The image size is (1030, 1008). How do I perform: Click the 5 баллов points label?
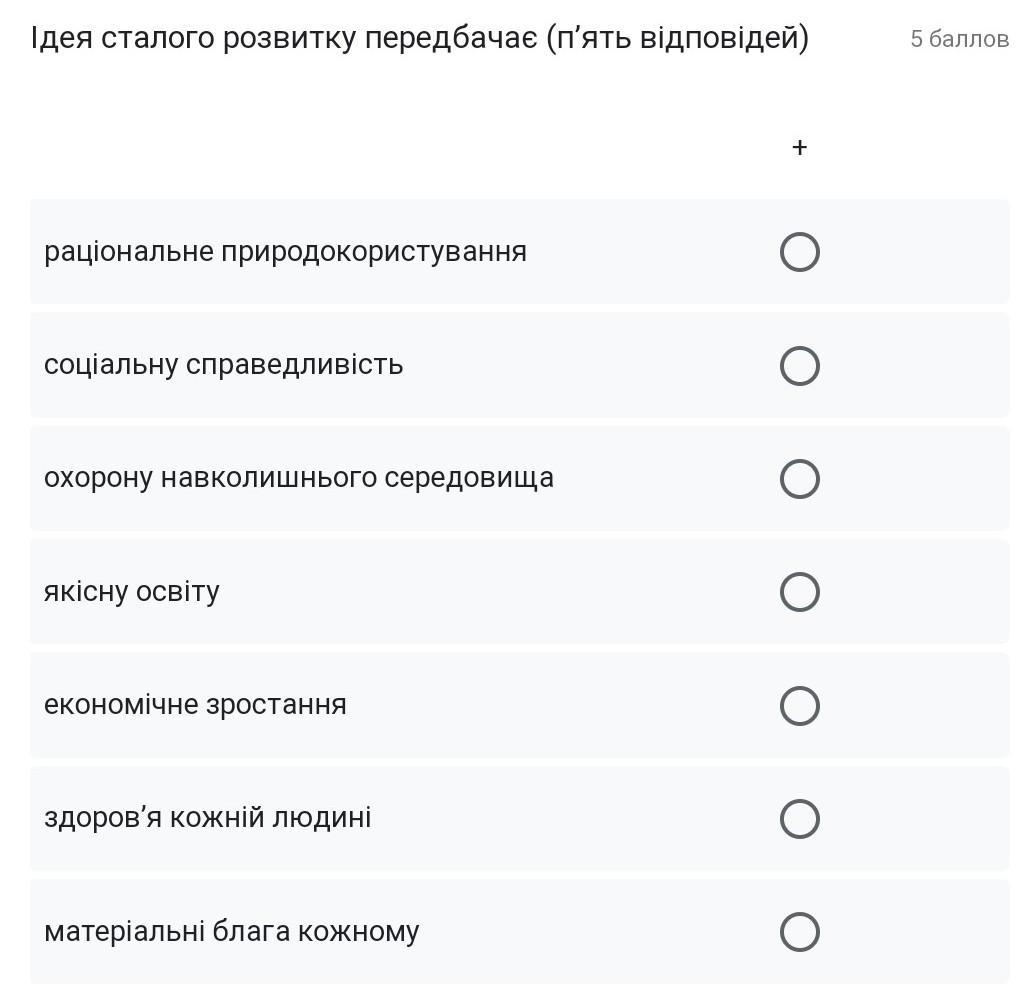pyautogui.click(x=959, y=39)
